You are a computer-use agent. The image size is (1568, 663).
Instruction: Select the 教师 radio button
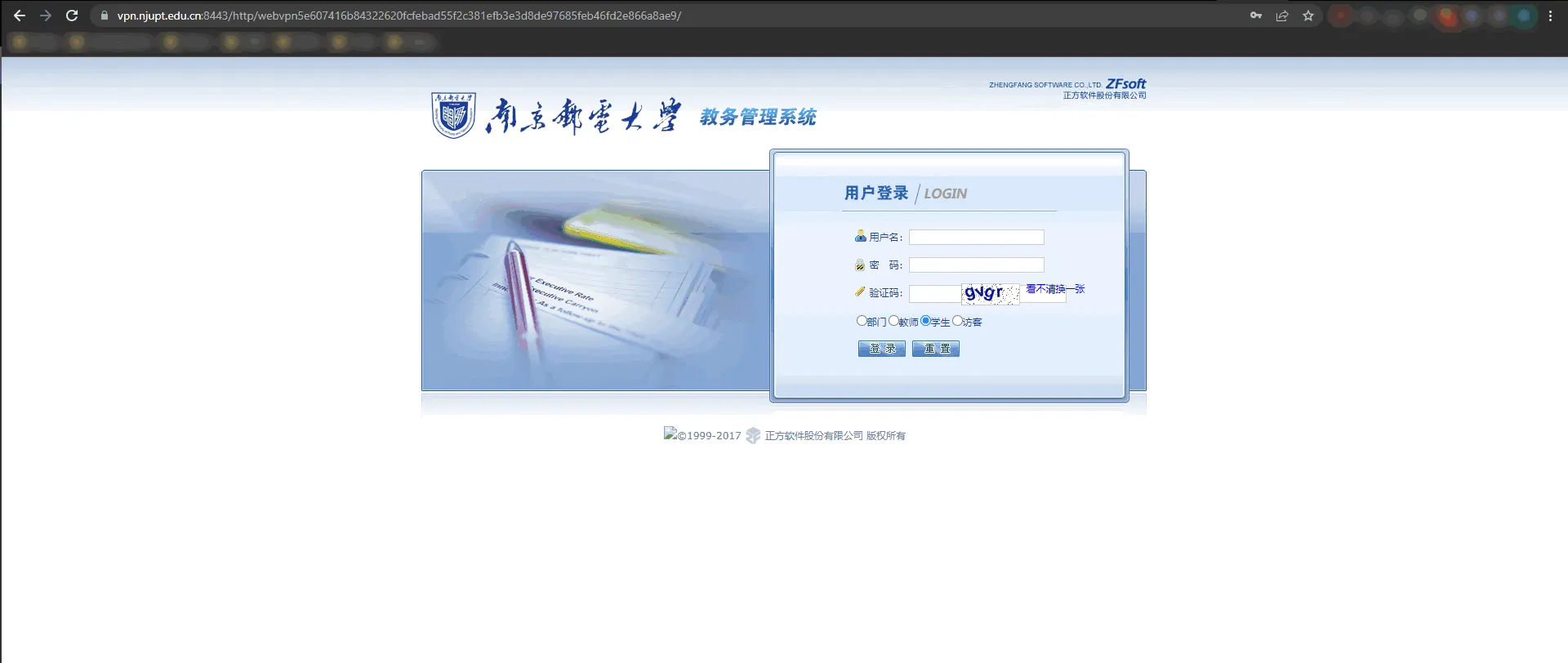coord(893,321)
